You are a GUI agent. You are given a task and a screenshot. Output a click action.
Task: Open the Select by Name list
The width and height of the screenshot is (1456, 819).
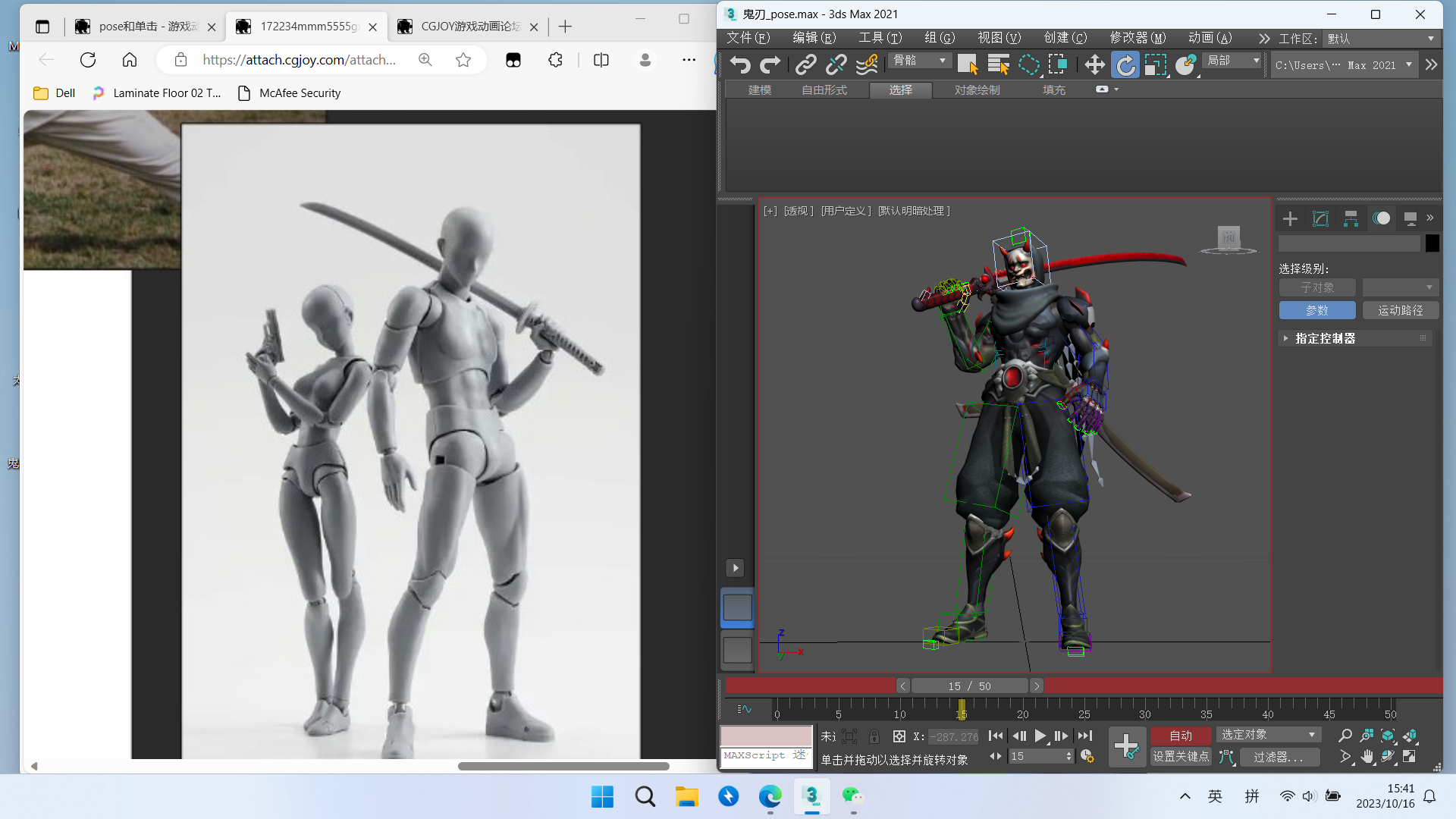[998, 65]
